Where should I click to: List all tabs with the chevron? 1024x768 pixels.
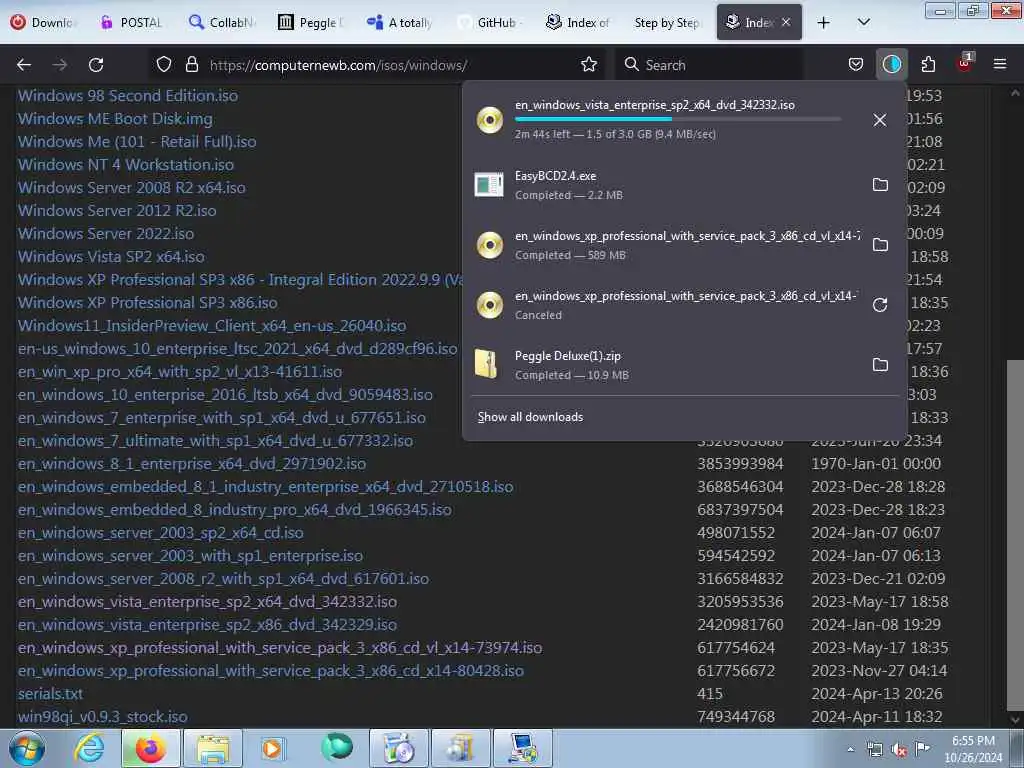(863, 22)
